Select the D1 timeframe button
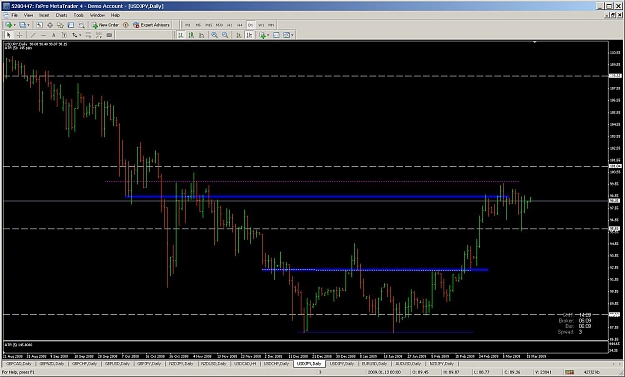This screenshot has height=377, width=625. 250,25
